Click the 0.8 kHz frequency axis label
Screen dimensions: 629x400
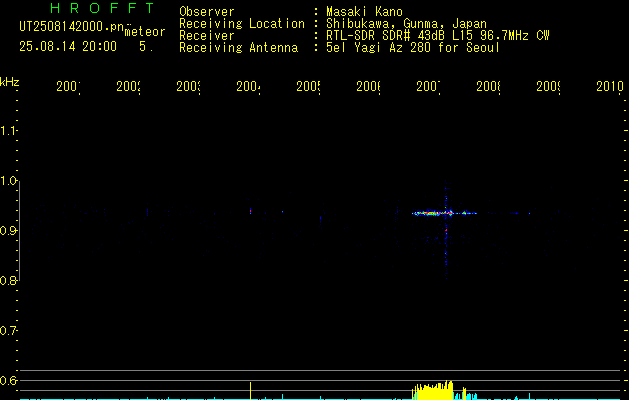pyautogui.click(x=8, y=280)
